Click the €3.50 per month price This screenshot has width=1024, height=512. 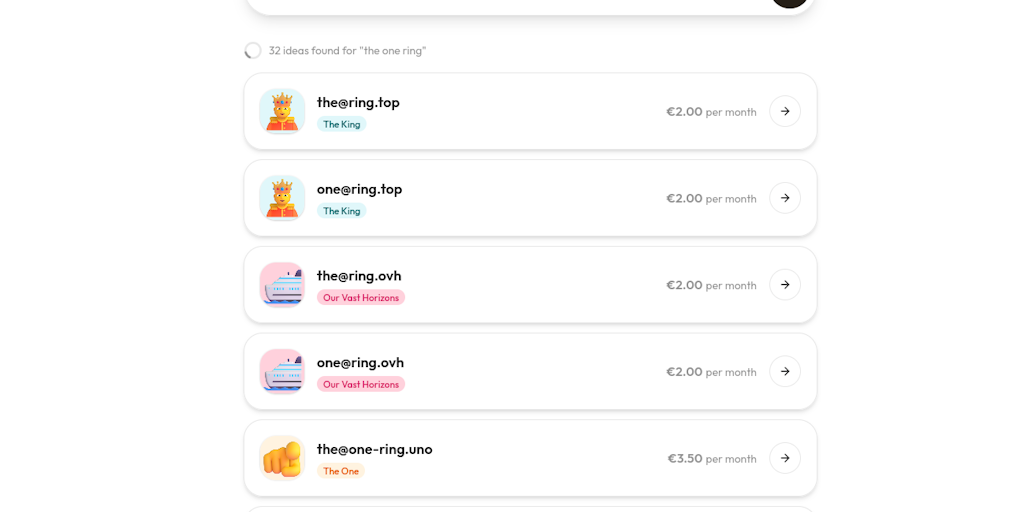pyautogui.click(x=711, y=458)
